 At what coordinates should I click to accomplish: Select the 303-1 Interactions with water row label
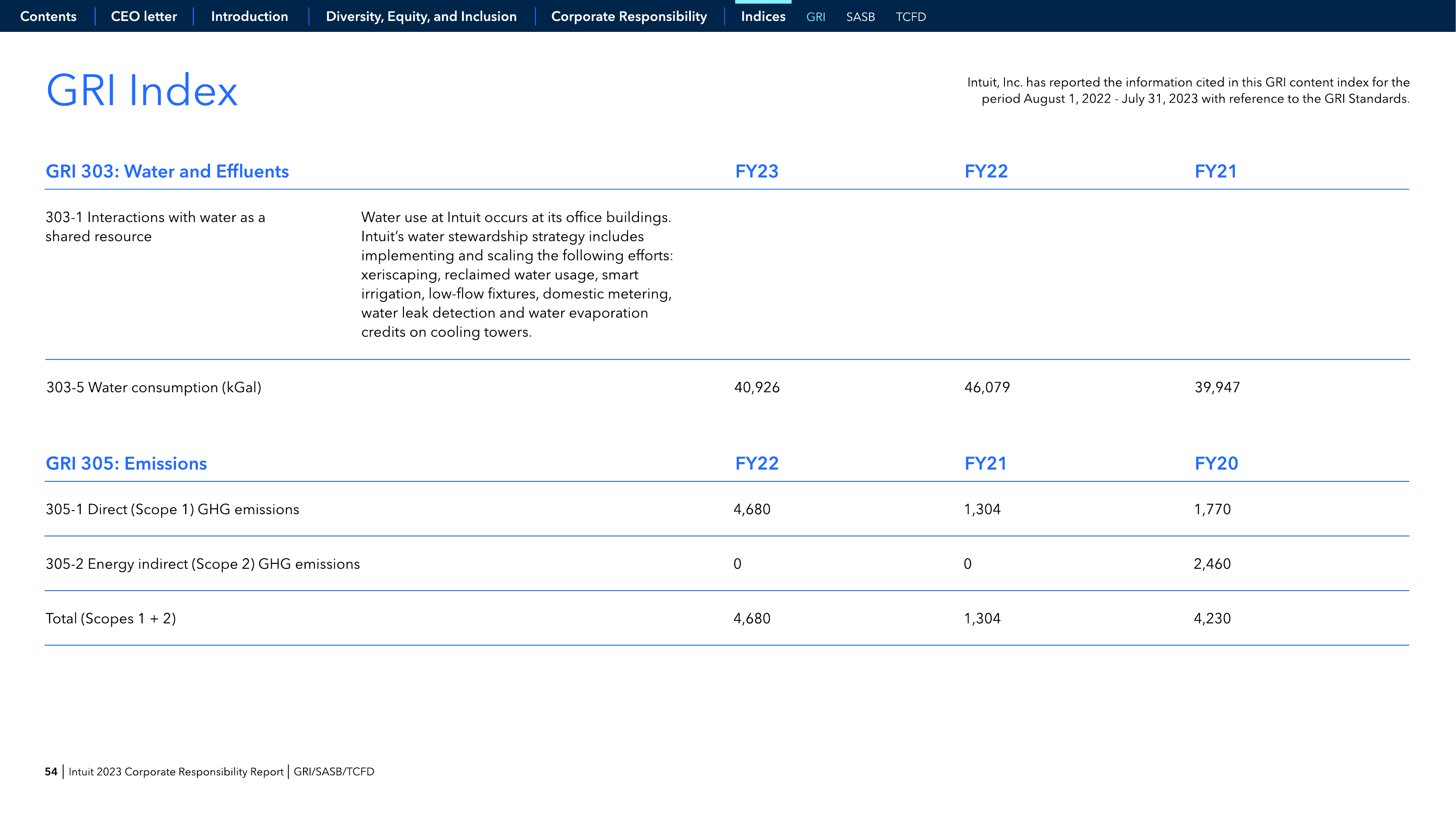(x=155, y=227)
